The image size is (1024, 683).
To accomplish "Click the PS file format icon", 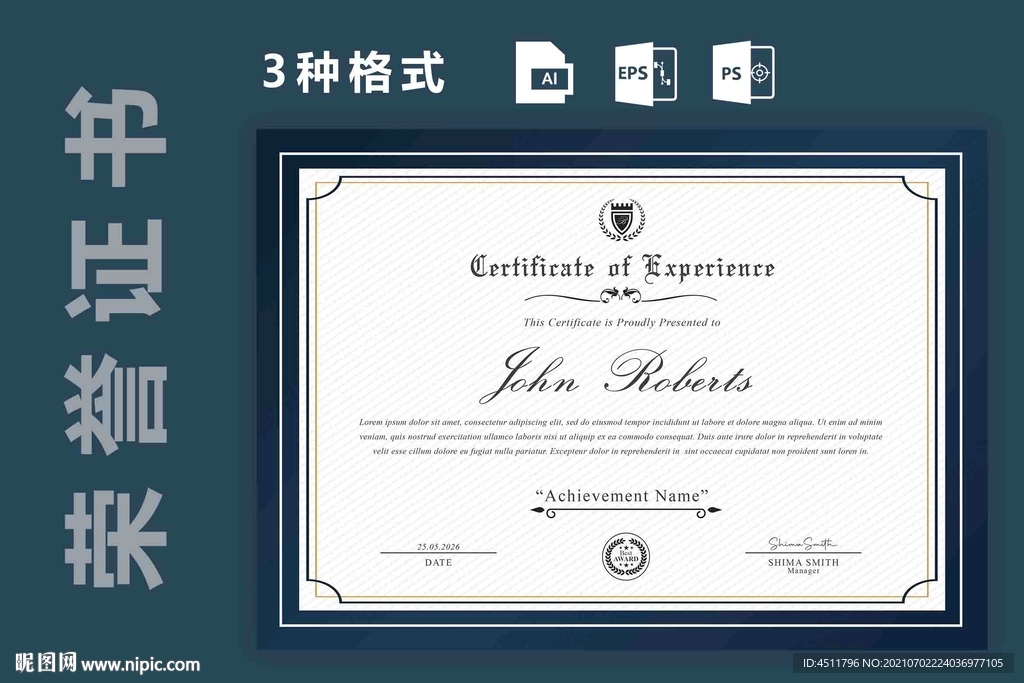I will [x=743, y=72].
